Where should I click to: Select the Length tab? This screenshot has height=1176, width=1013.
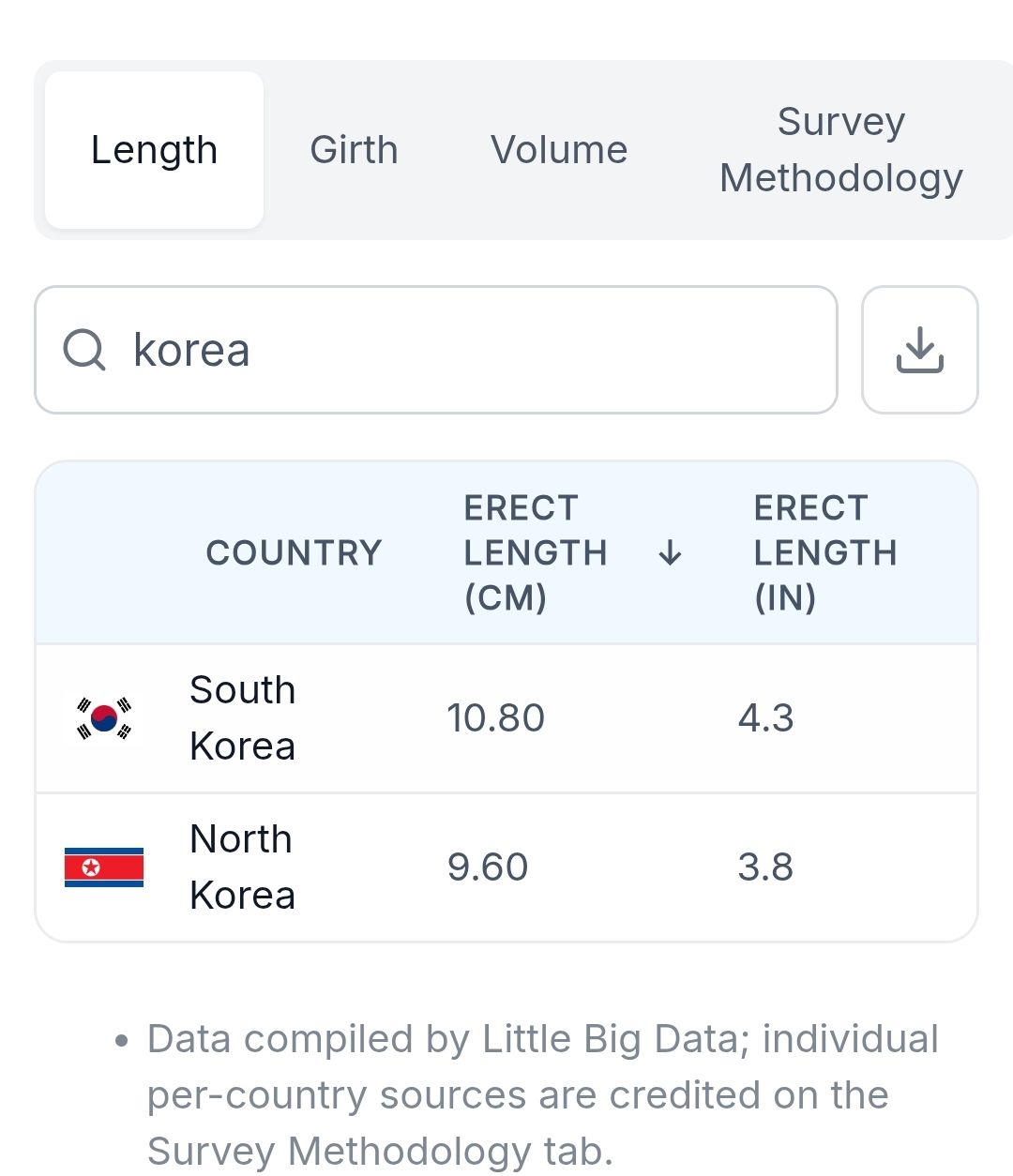154,150
